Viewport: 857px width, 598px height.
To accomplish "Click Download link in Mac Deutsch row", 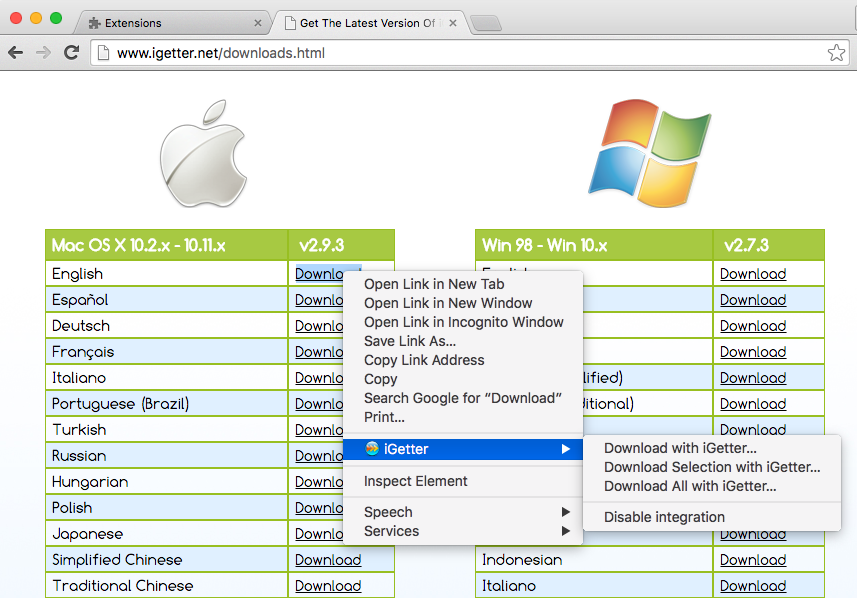I will [319, 326].
